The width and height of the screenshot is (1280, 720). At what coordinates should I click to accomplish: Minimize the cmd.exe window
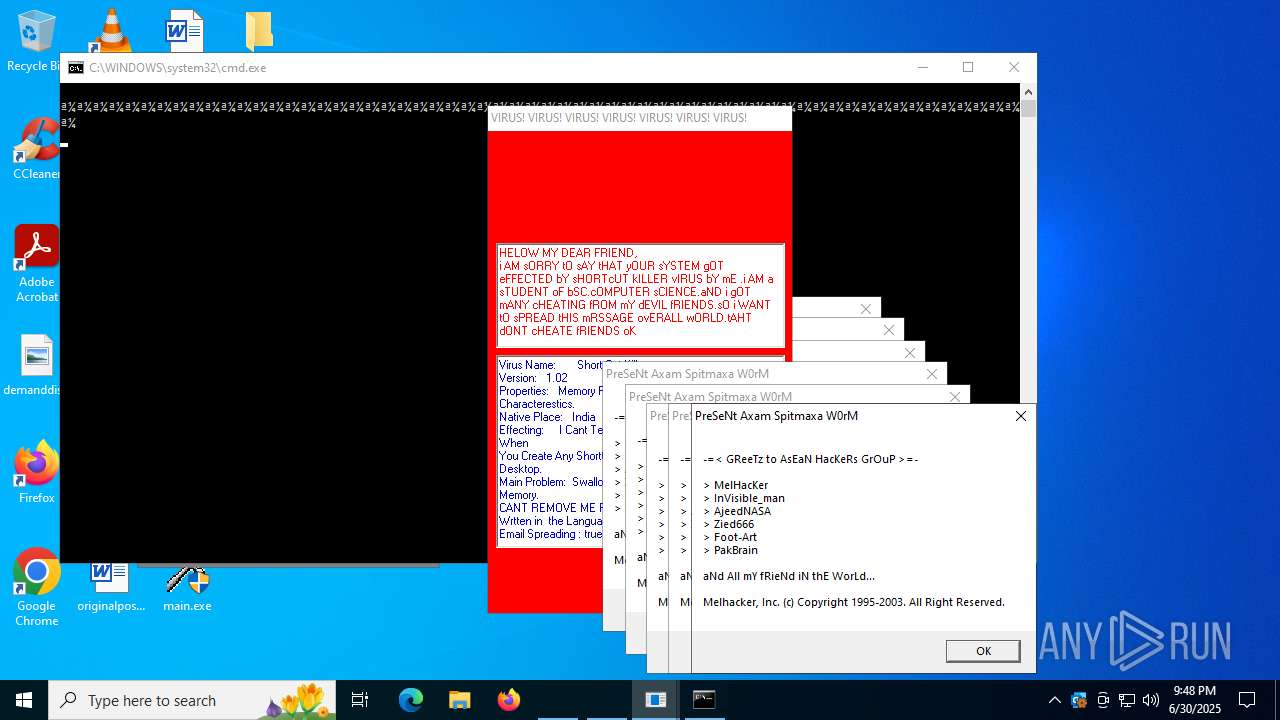pyautogui.click(x=921, y=67)
